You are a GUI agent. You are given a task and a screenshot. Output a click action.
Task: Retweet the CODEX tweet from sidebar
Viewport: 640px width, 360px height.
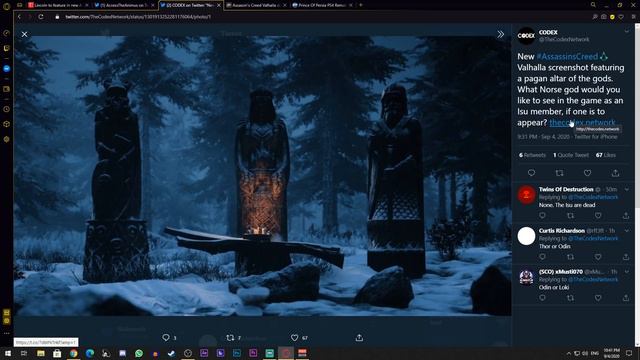[x=560, y=173]
